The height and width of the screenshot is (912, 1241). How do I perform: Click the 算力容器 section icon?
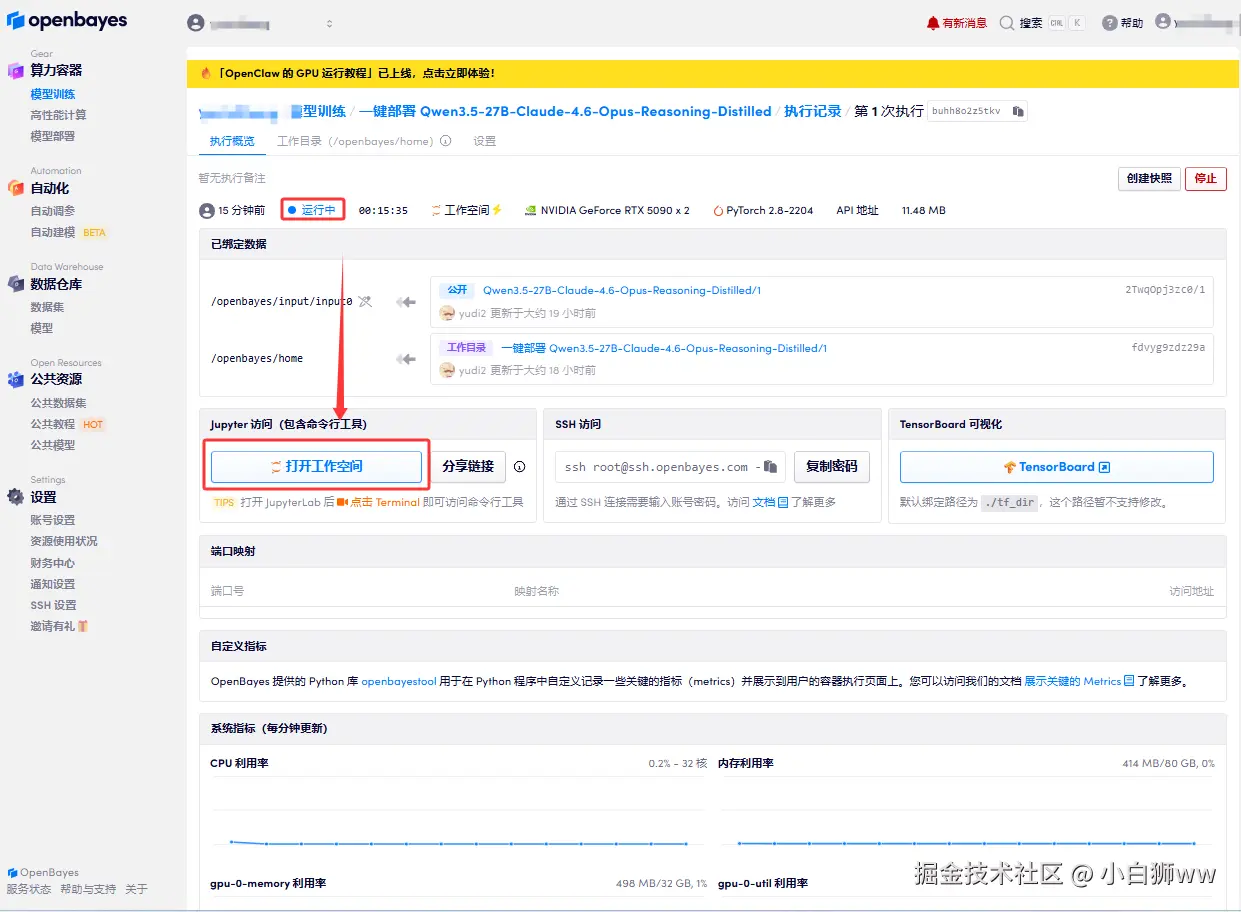point(15,70)
